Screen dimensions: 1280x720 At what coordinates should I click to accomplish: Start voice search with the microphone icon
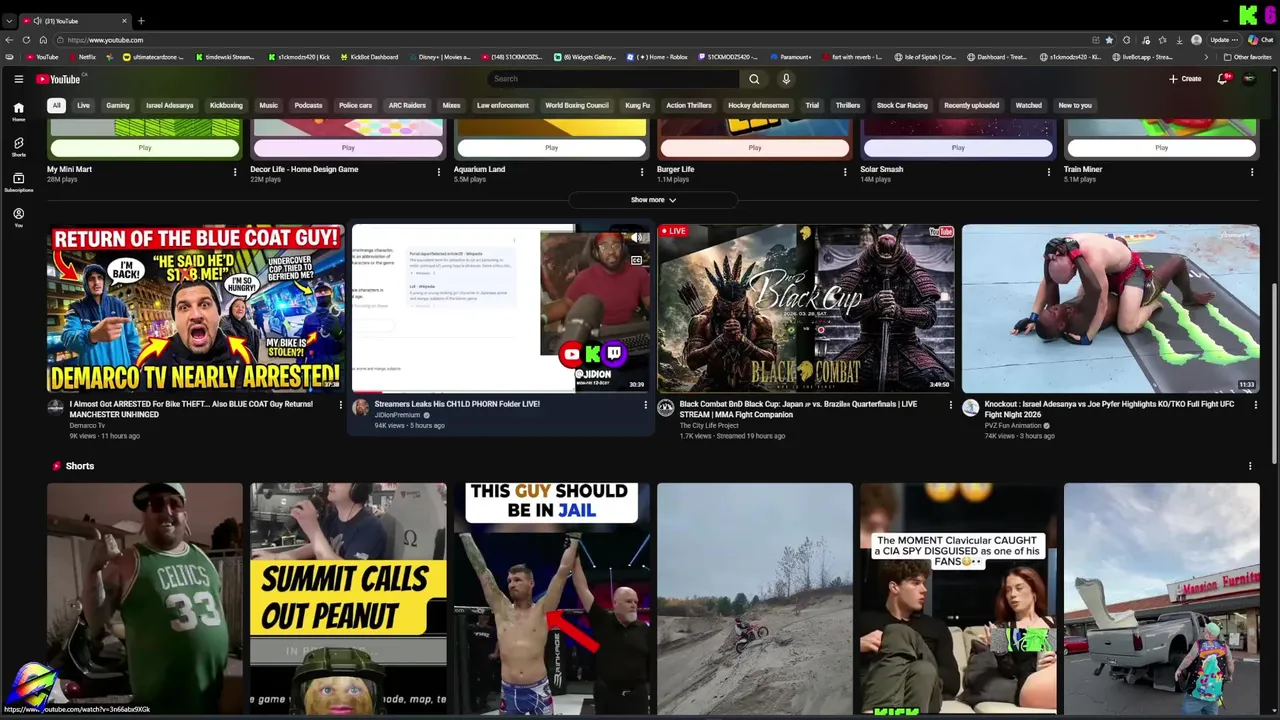pyautogui.click(x=786, y=79)
